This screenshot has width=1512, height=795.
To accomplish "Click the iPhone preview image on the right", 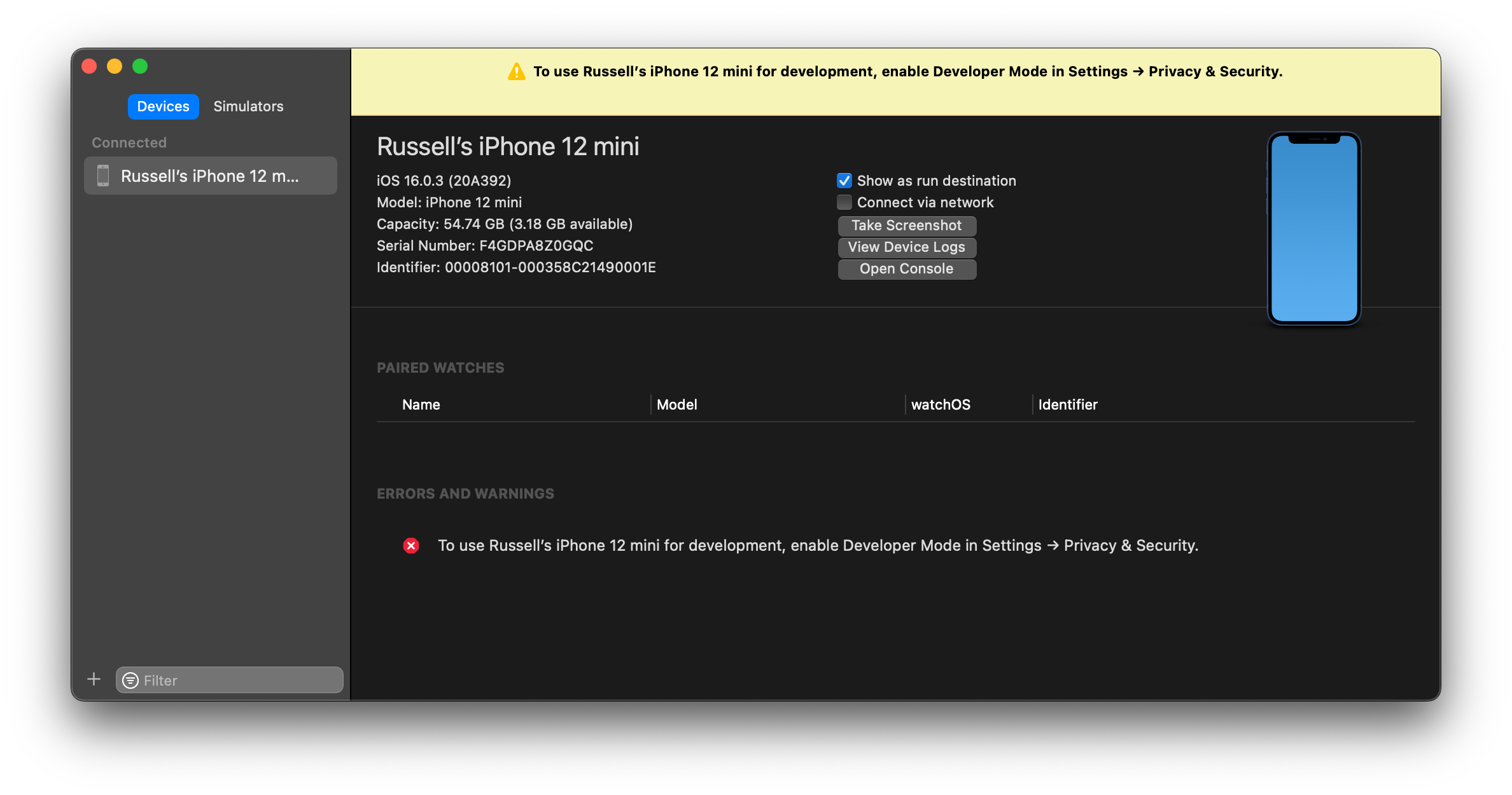I will pos(1313,227).
